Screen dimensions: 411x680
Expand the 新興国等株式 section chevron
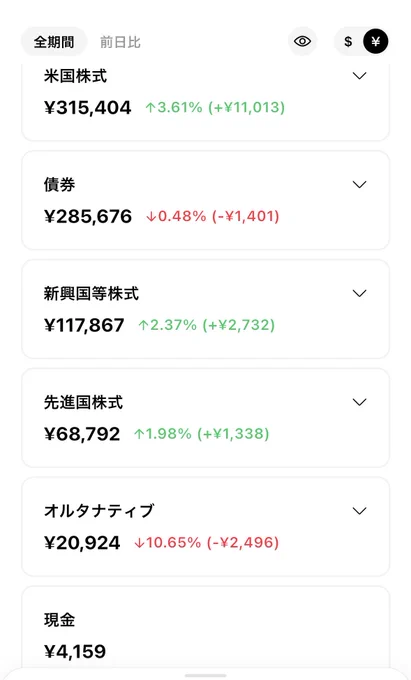point(359,294)
